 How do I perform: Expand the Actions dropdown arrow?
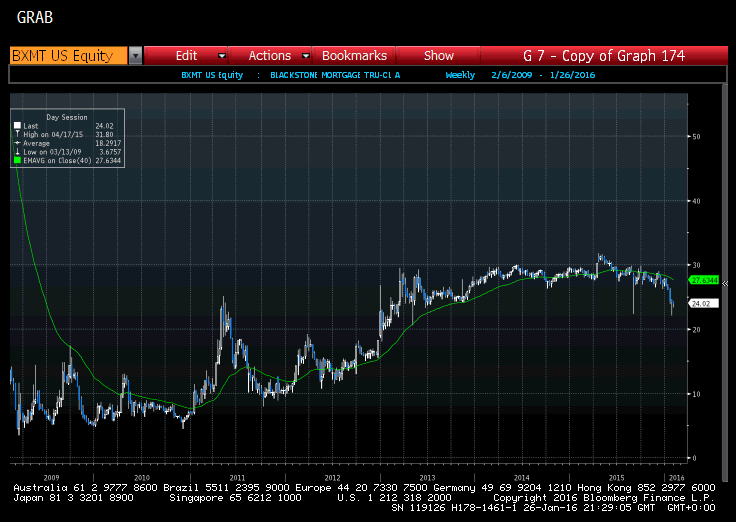point(306,56)
